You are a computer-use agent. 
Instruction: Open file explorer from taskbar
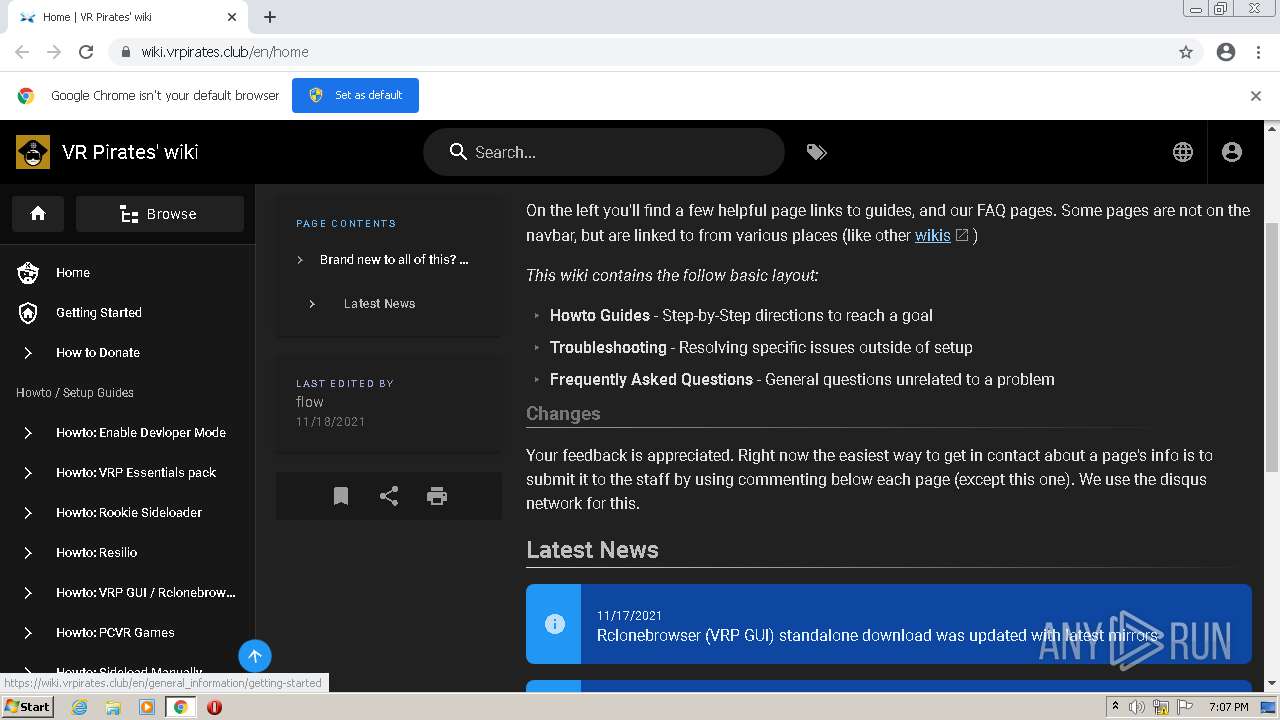(113, 707)
